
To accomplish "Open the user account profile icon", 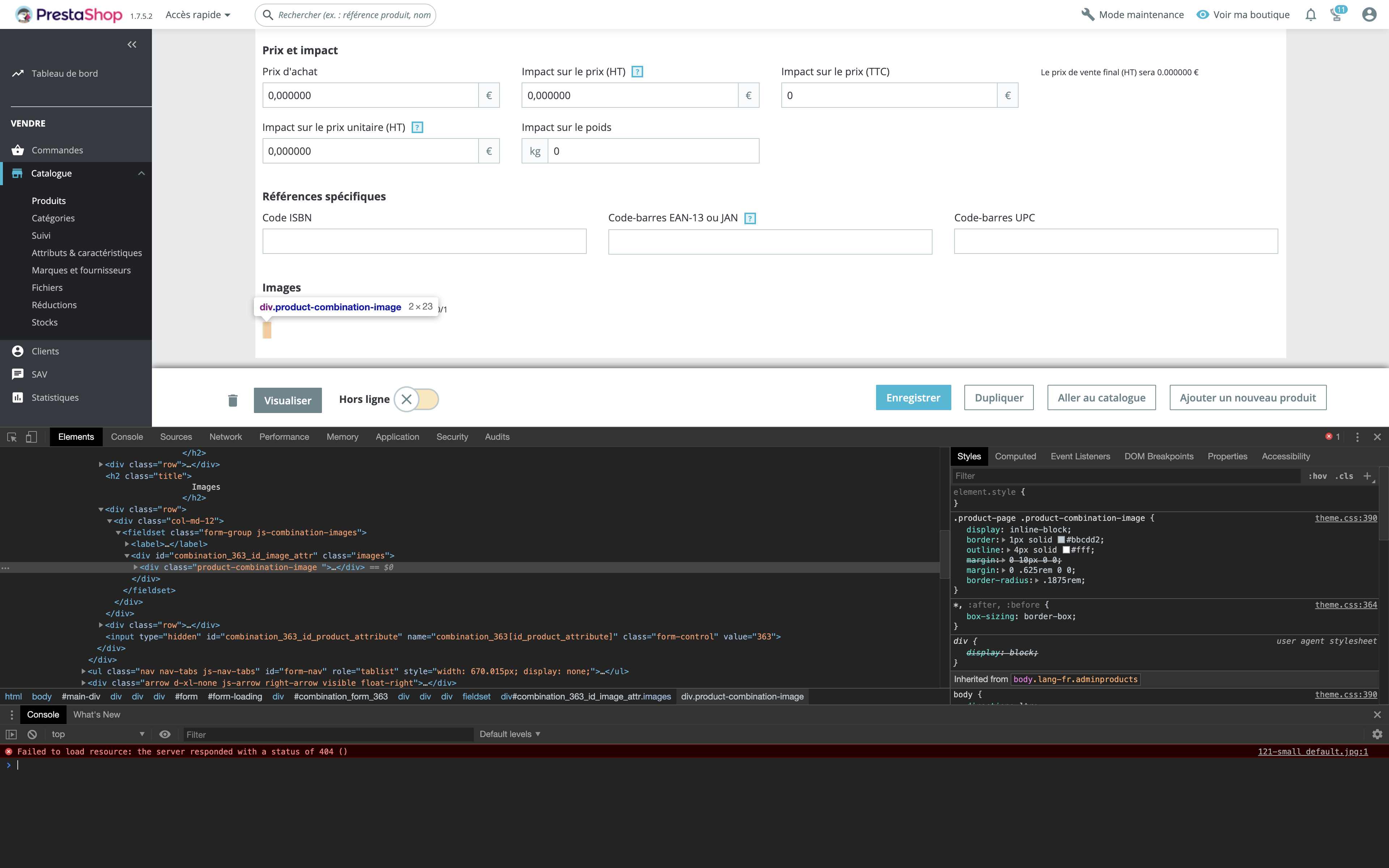I will [x=1369, y=15].
